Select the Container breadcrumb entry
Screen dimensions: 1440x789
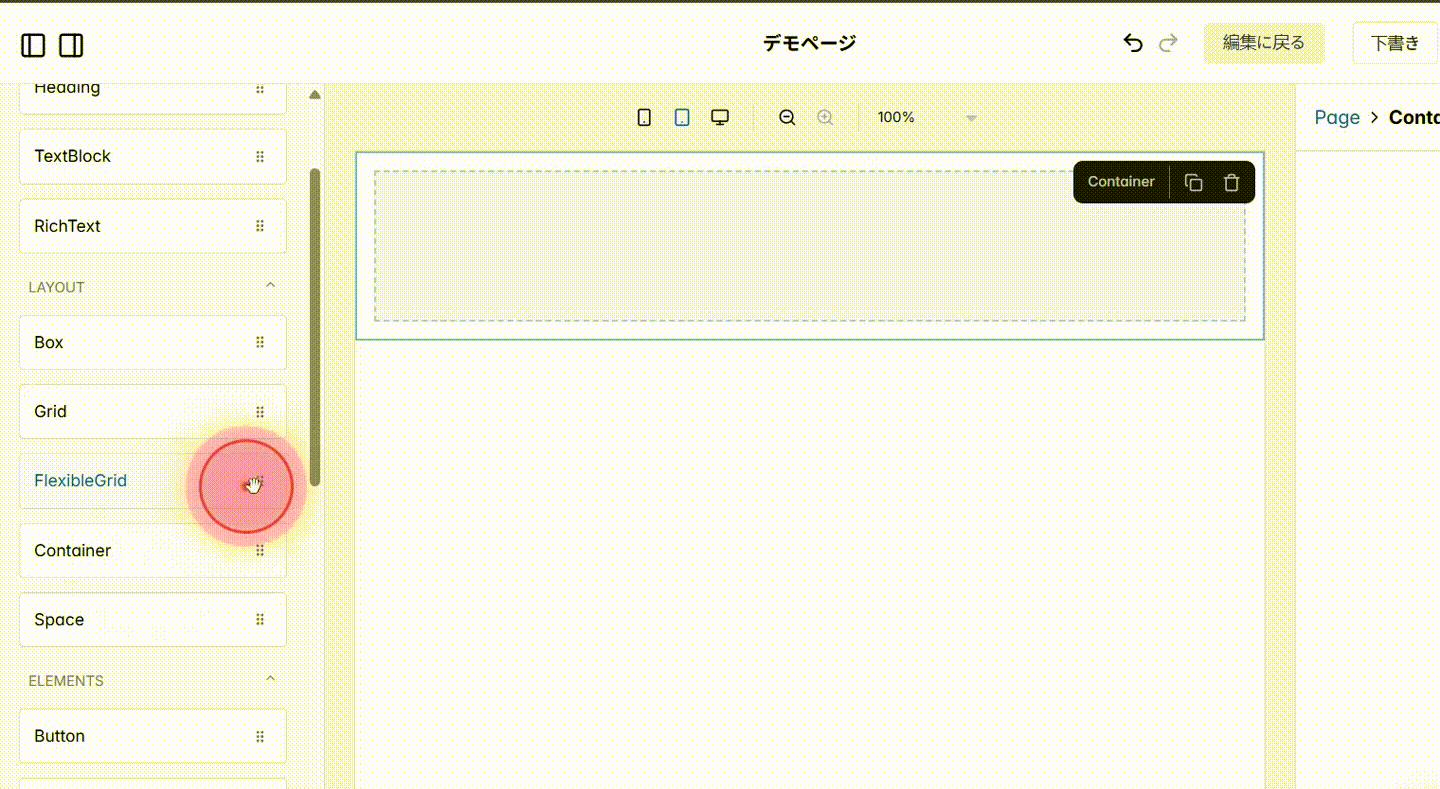[1415, 117]
